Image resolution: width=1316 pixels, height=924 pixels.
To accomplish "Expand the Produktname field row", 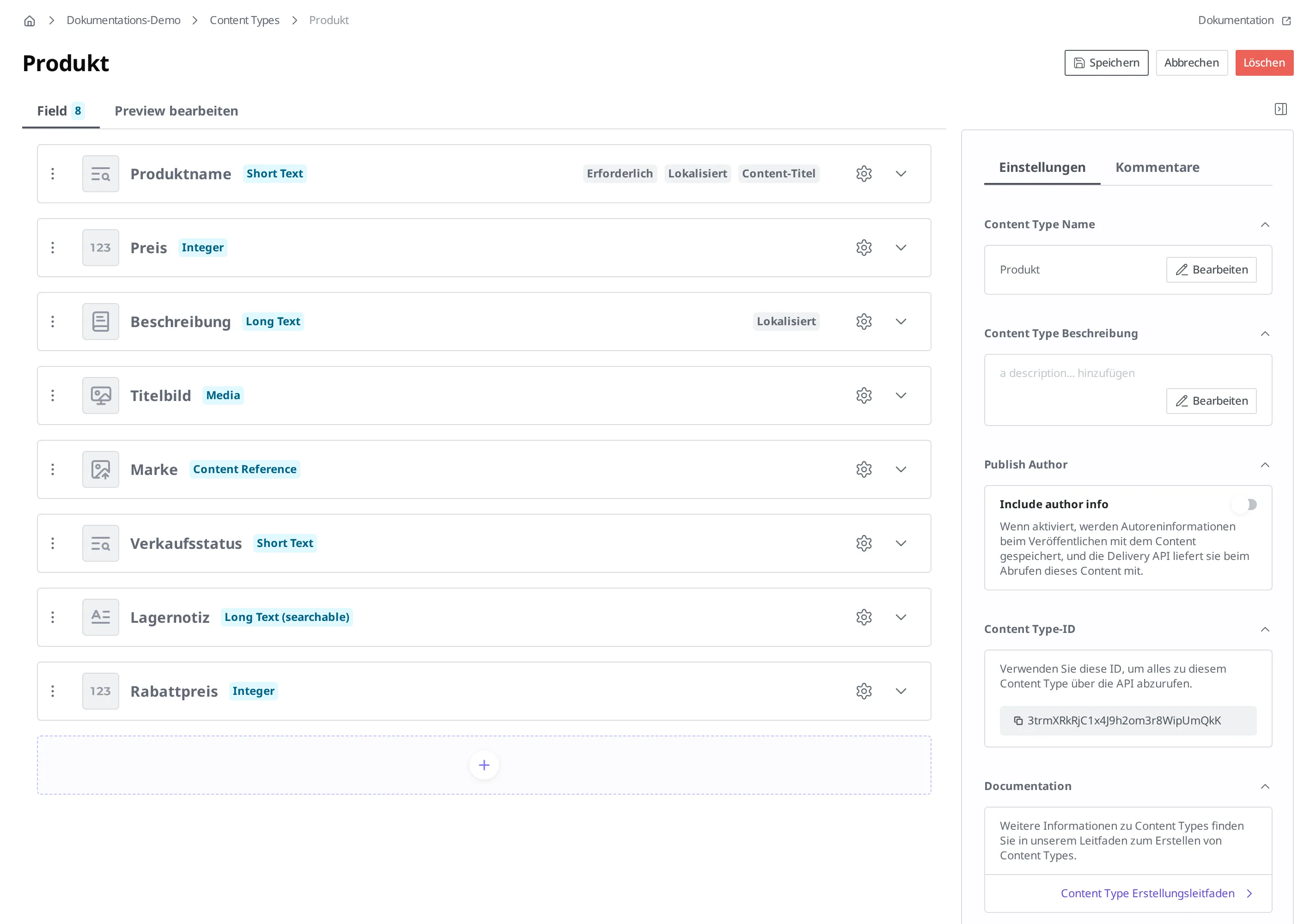I will click(x=901, y=174).
